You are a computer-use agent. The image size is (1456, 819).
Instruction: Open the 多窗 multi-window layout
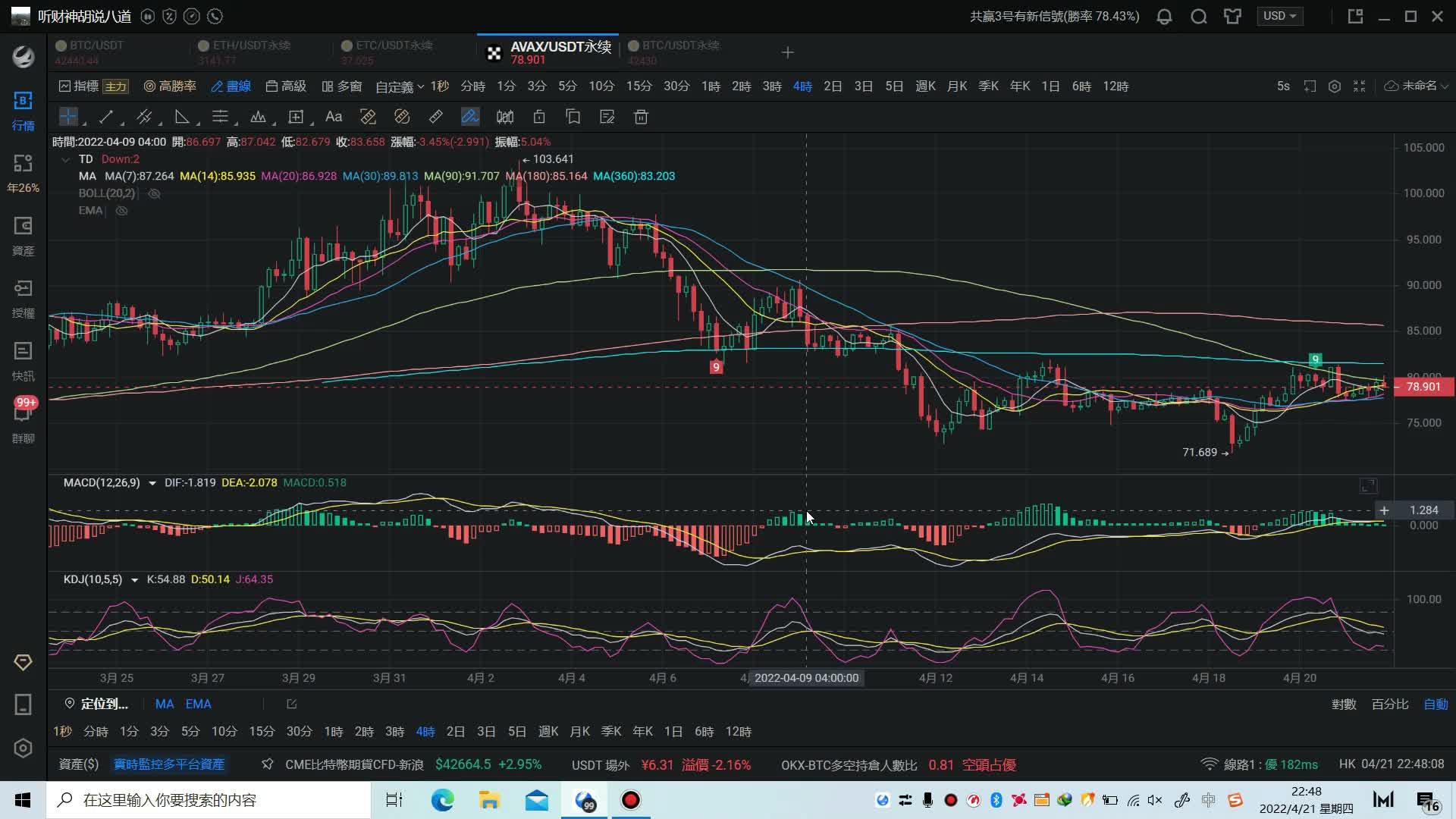point(342,86)
